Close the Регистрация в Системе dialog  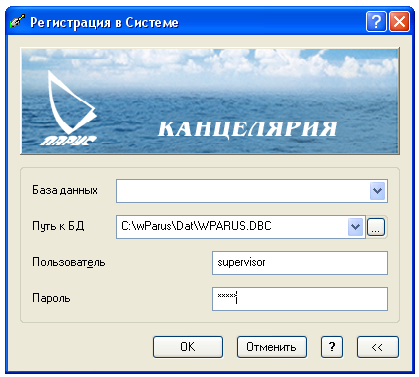tap(399, 22)
